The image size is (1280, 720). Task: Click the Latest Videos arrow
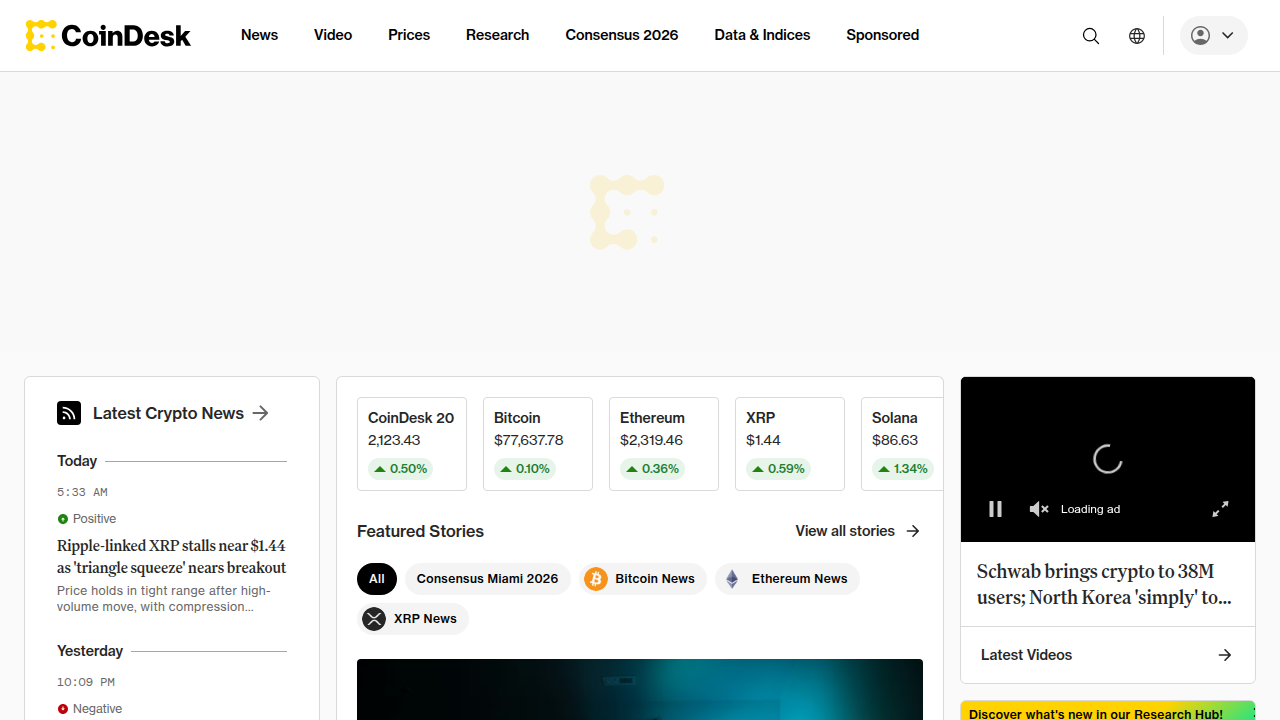1225,655
